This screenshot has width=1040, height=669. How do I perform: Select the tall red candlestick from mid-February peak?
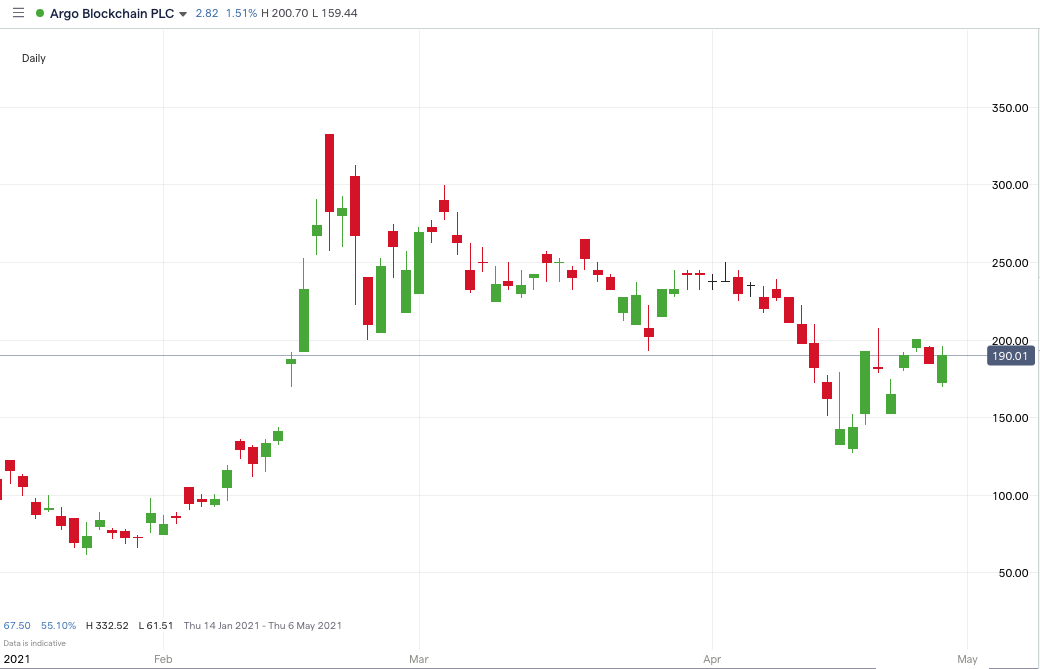coord(330,170)
